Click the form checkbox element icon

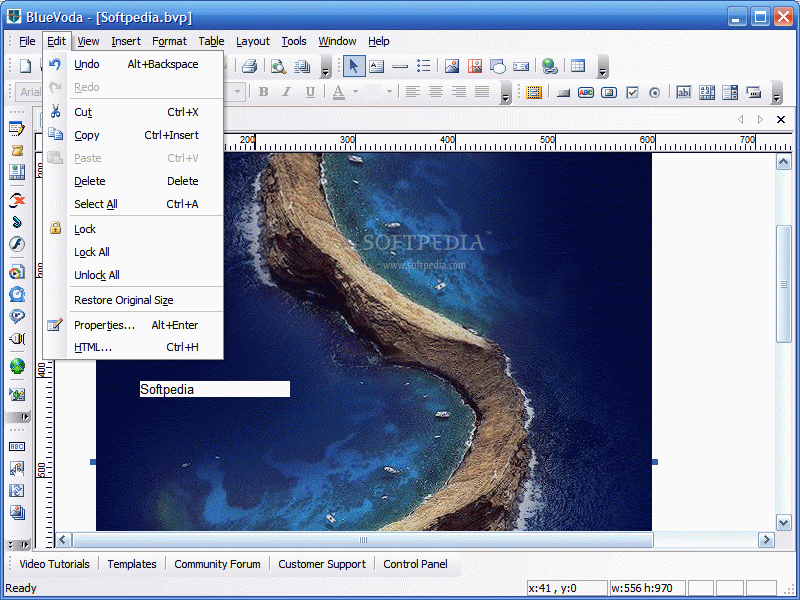632,92
